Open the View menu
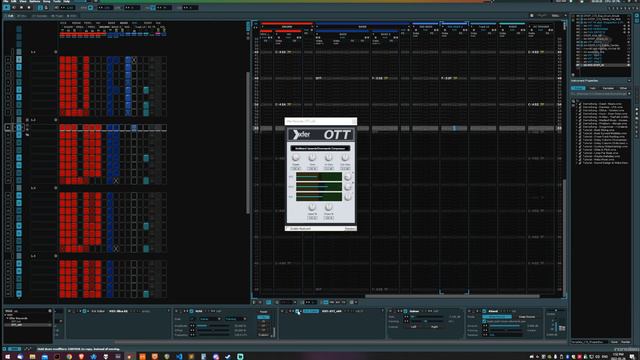 (x=23, y=1)
